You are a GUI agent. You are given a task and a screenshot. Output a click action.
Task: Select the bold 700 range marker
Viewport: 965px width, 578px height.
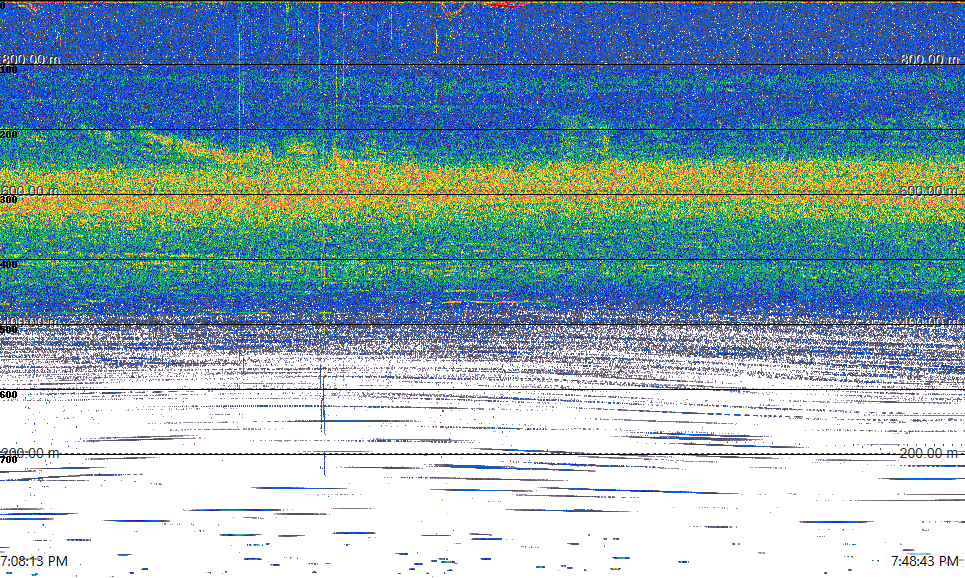click(9, 460)
